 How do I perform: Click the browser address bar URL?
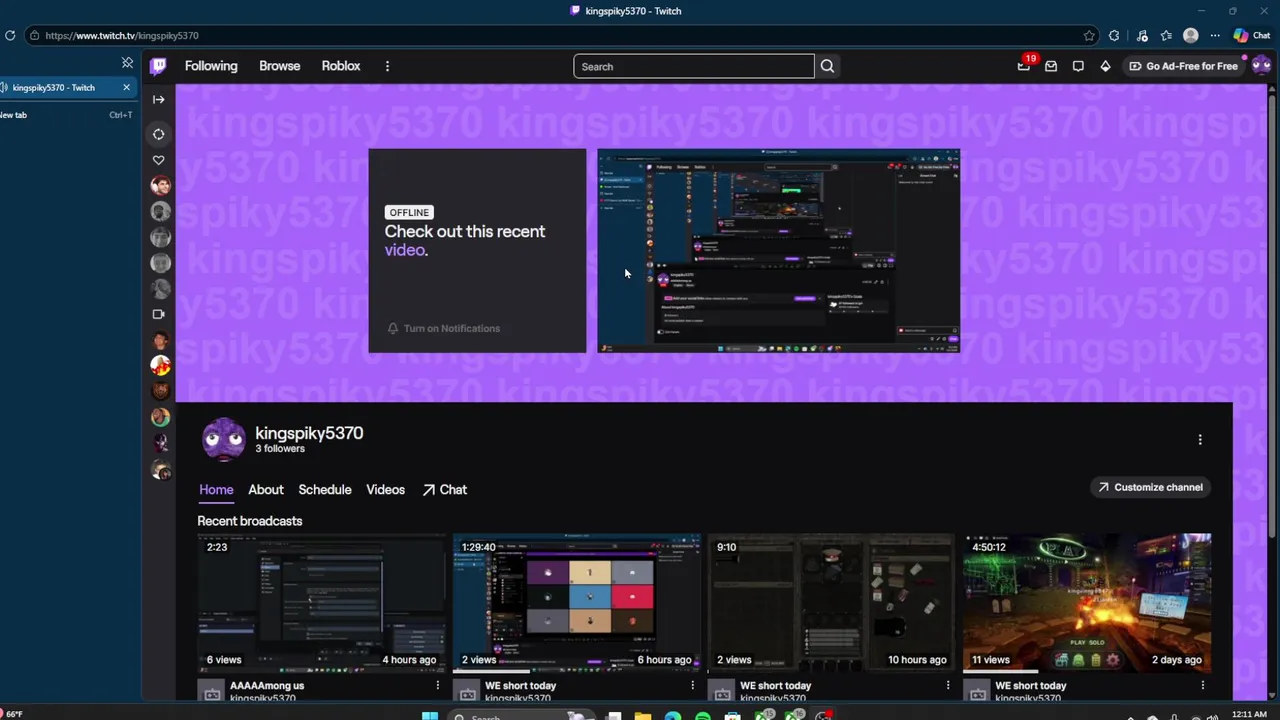click(x=122, y=36)
